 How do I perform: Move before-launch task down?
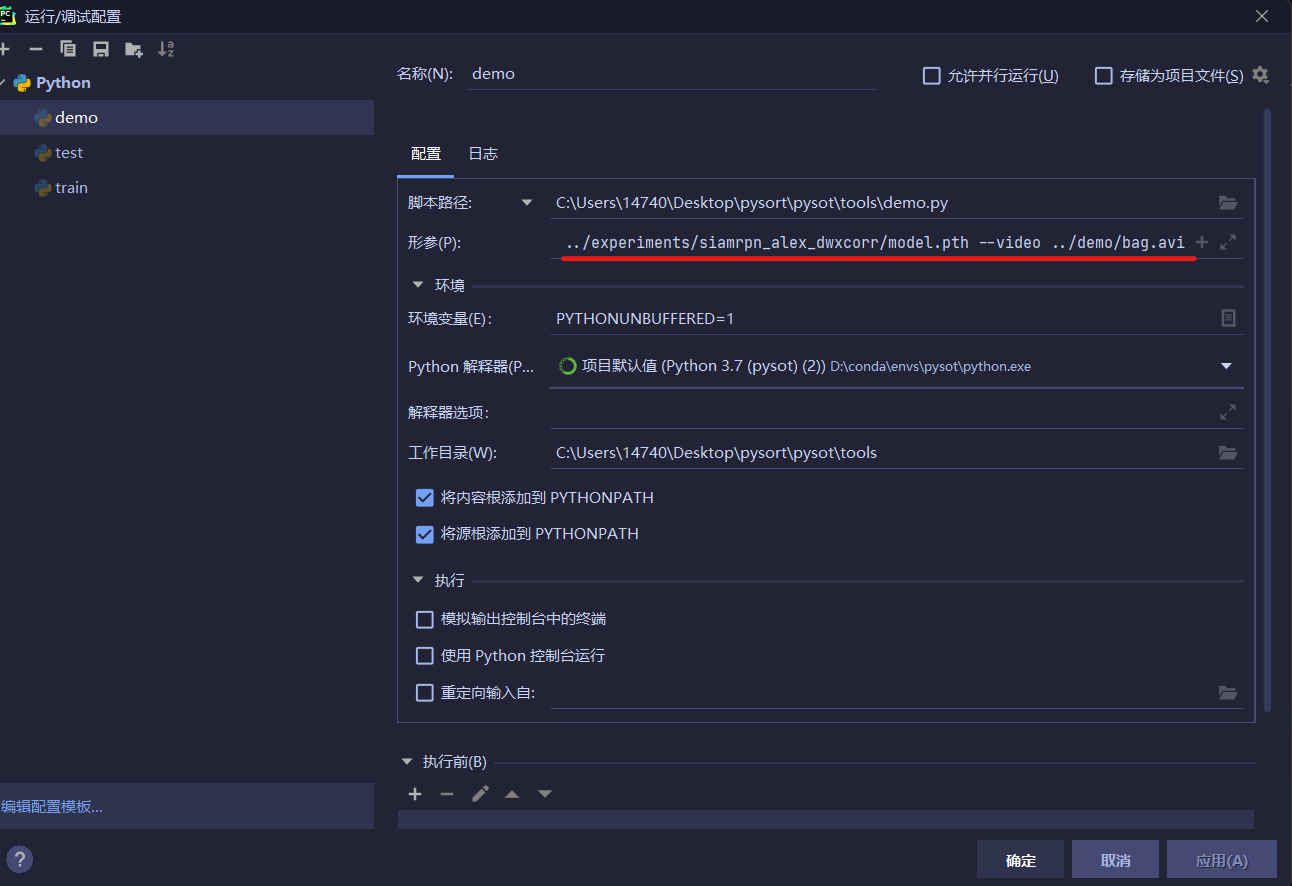click(544, 794)
